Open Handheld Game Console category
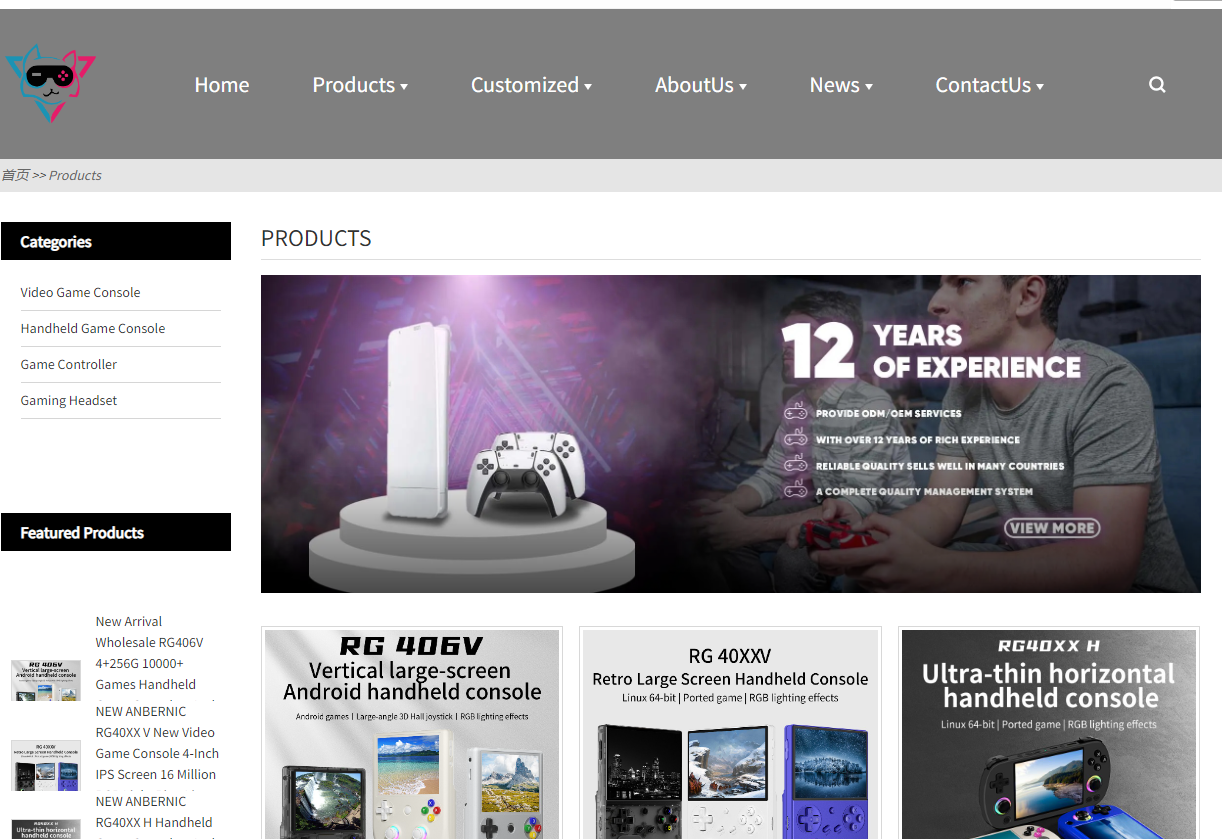The height and width of the screenshot is (839, 1222). tap(93, 328)
